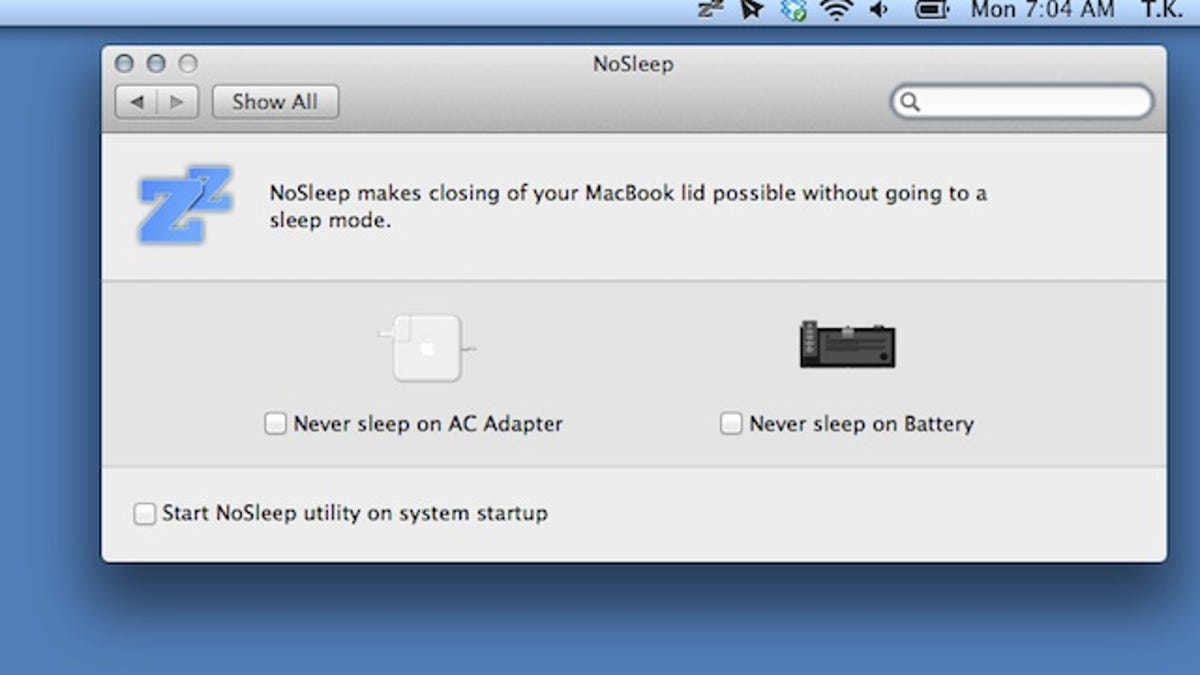Click the Show All button
The image size is (1200, 675).
pos(275,102)
